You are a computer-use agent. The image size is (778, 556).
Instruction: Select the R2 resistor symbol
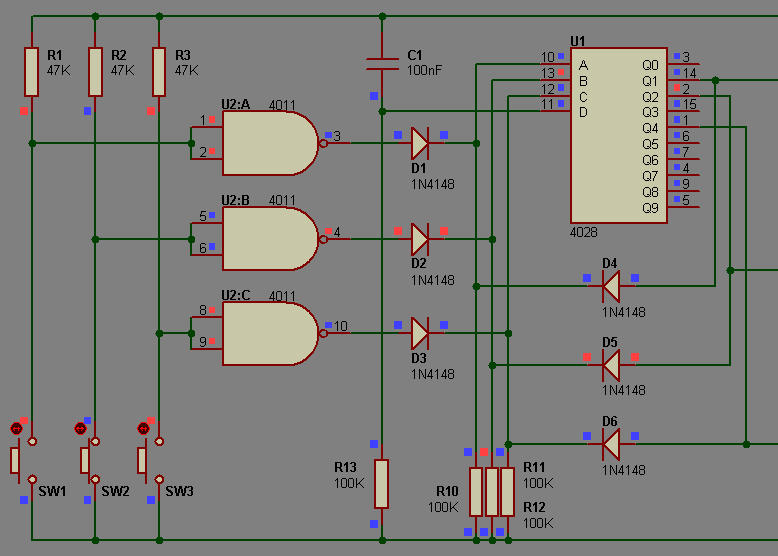coord(95,72)
